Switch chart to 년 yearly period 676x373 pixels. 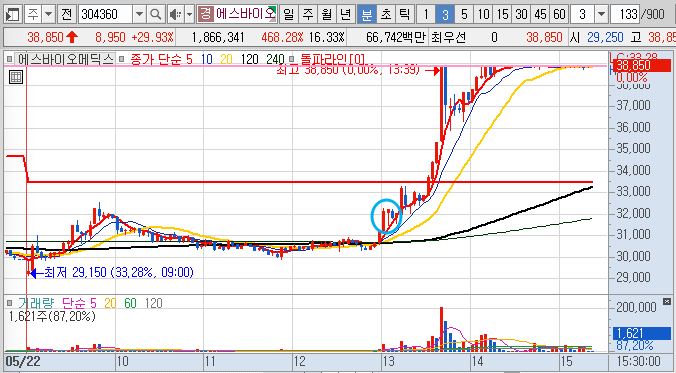[345, 15]
